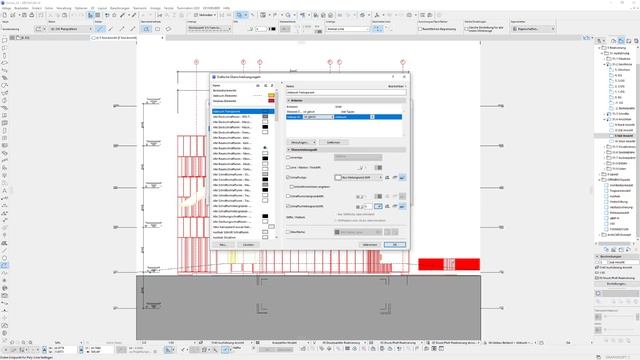Viewport: 640px width, 360px height.
Task: Click the Schraffurhintergrundstift pen color swatch
Action: click(378, 207)
